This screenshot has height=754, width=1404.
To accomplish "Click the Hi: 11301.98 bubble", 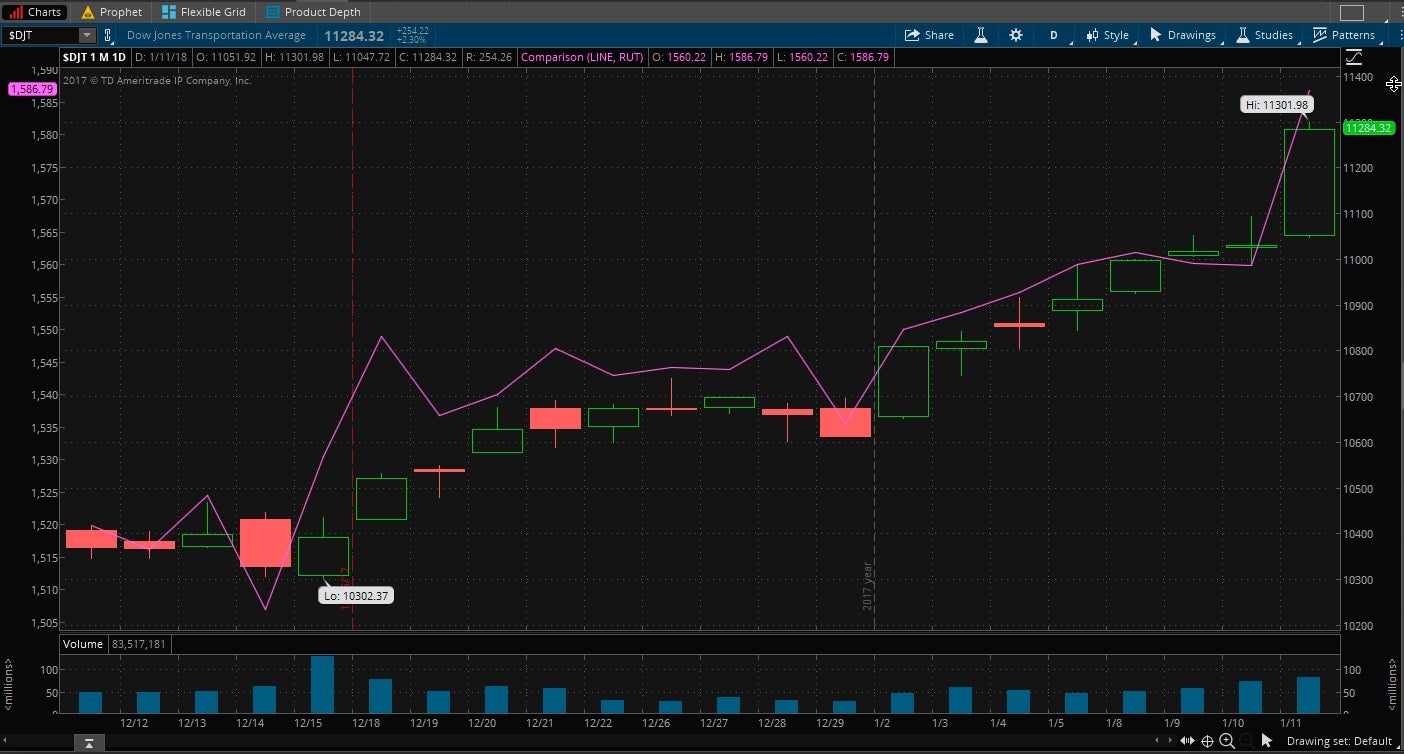I will click(1275, 104).
